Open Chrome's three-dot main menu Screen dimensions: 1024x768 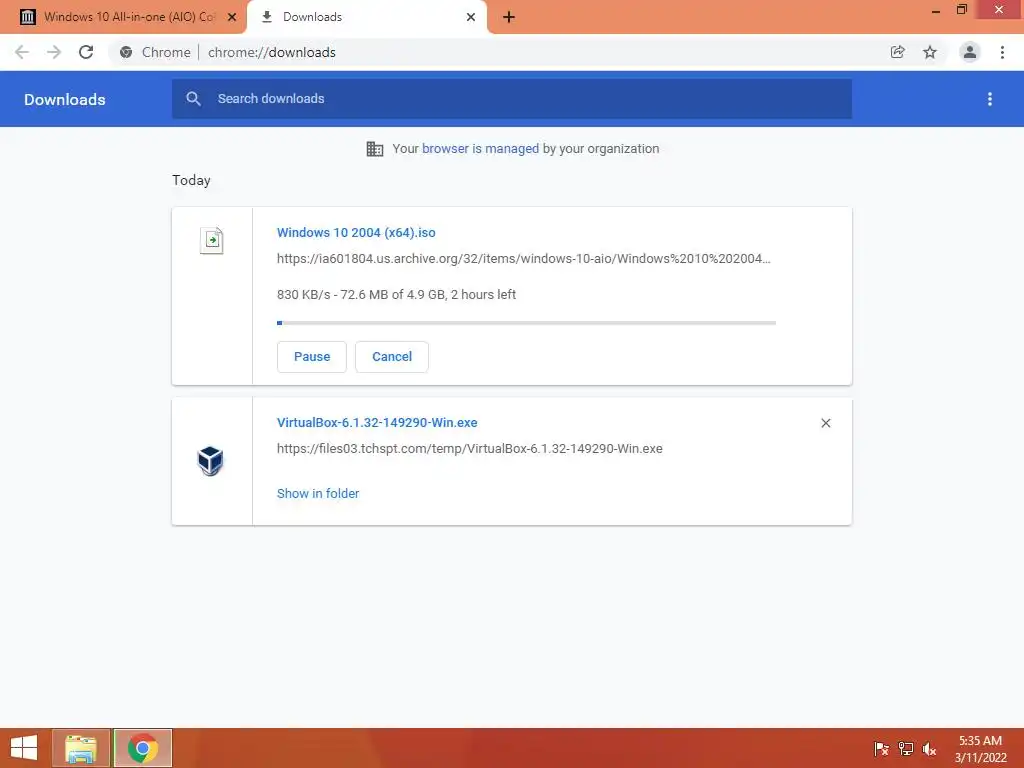[1002, 52]
